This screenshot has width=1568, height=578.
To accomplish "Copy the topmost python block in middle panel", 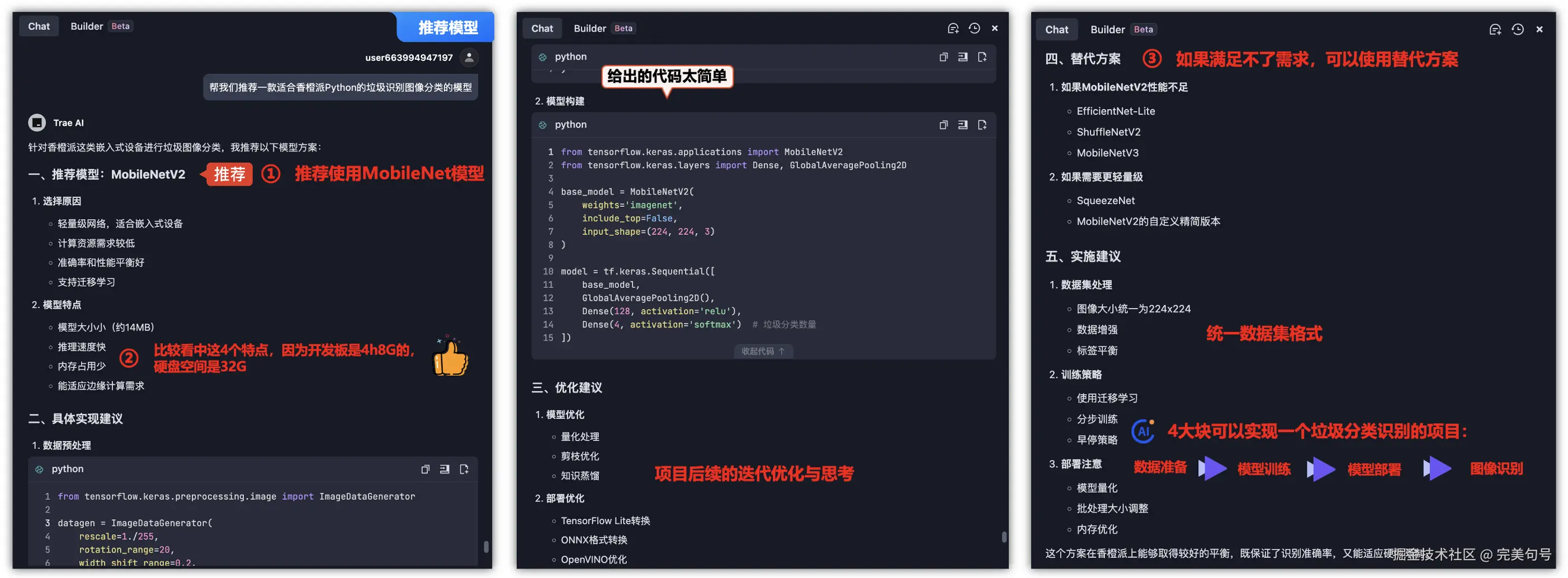I will coord(943,56).
